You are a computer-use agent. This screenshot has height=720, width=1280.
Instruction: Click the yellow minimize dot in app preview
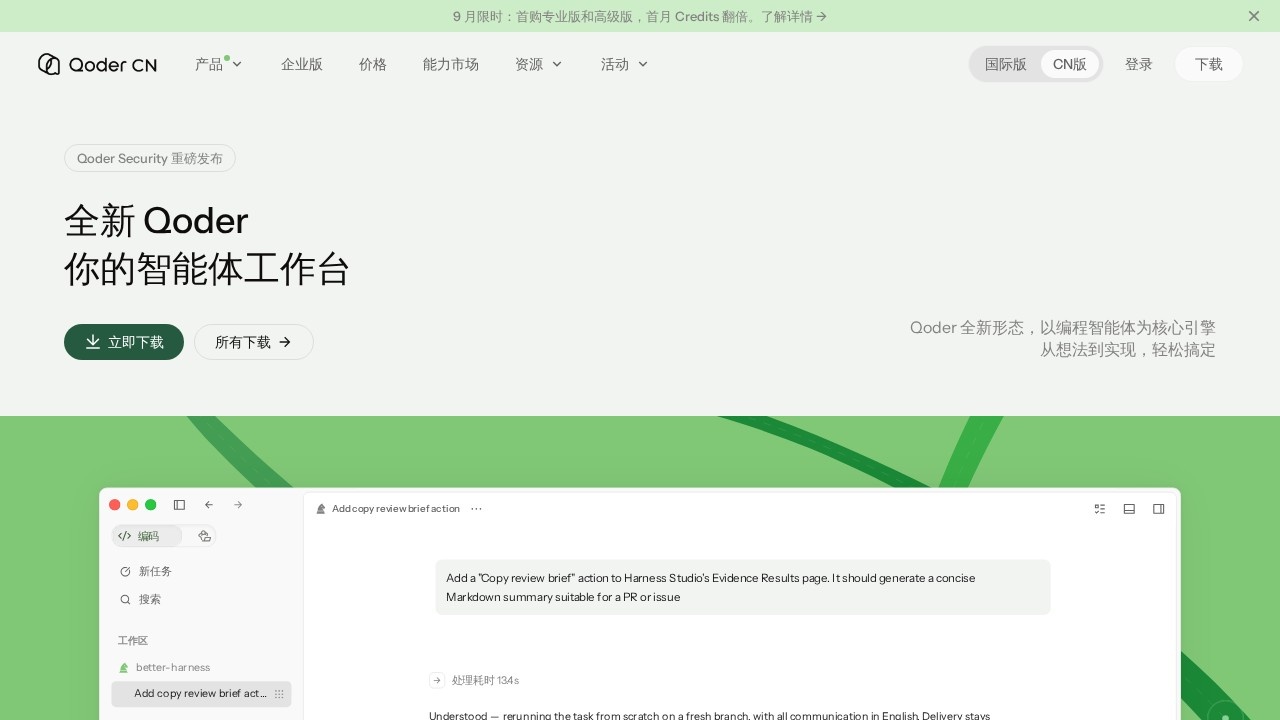click(133, 505)
